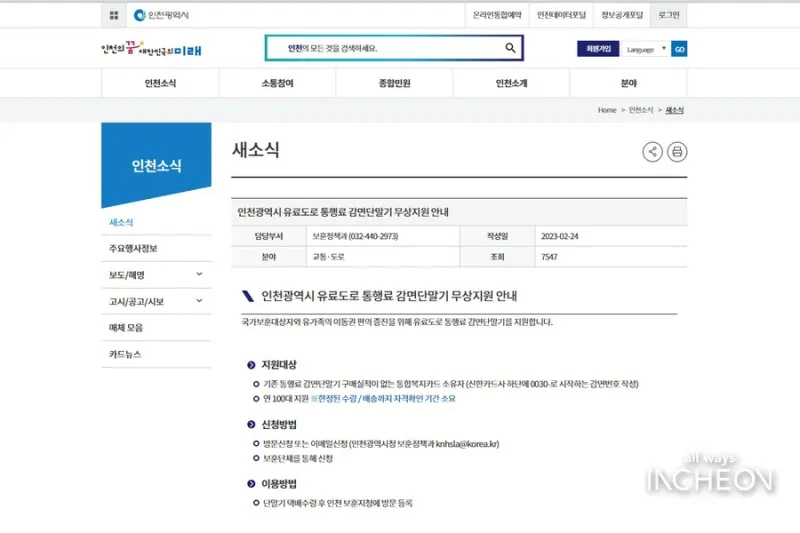The image size is (800, 533).
Task: Click the share icon beside 새소식 title
Action: coord(652,151)
